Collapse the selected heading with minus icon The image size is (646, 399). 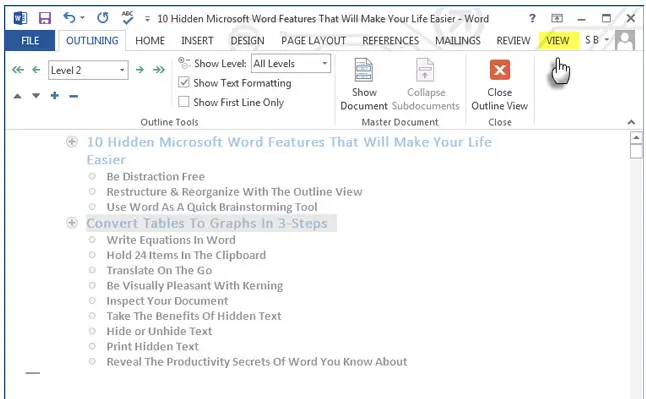[x=74, y=96]
